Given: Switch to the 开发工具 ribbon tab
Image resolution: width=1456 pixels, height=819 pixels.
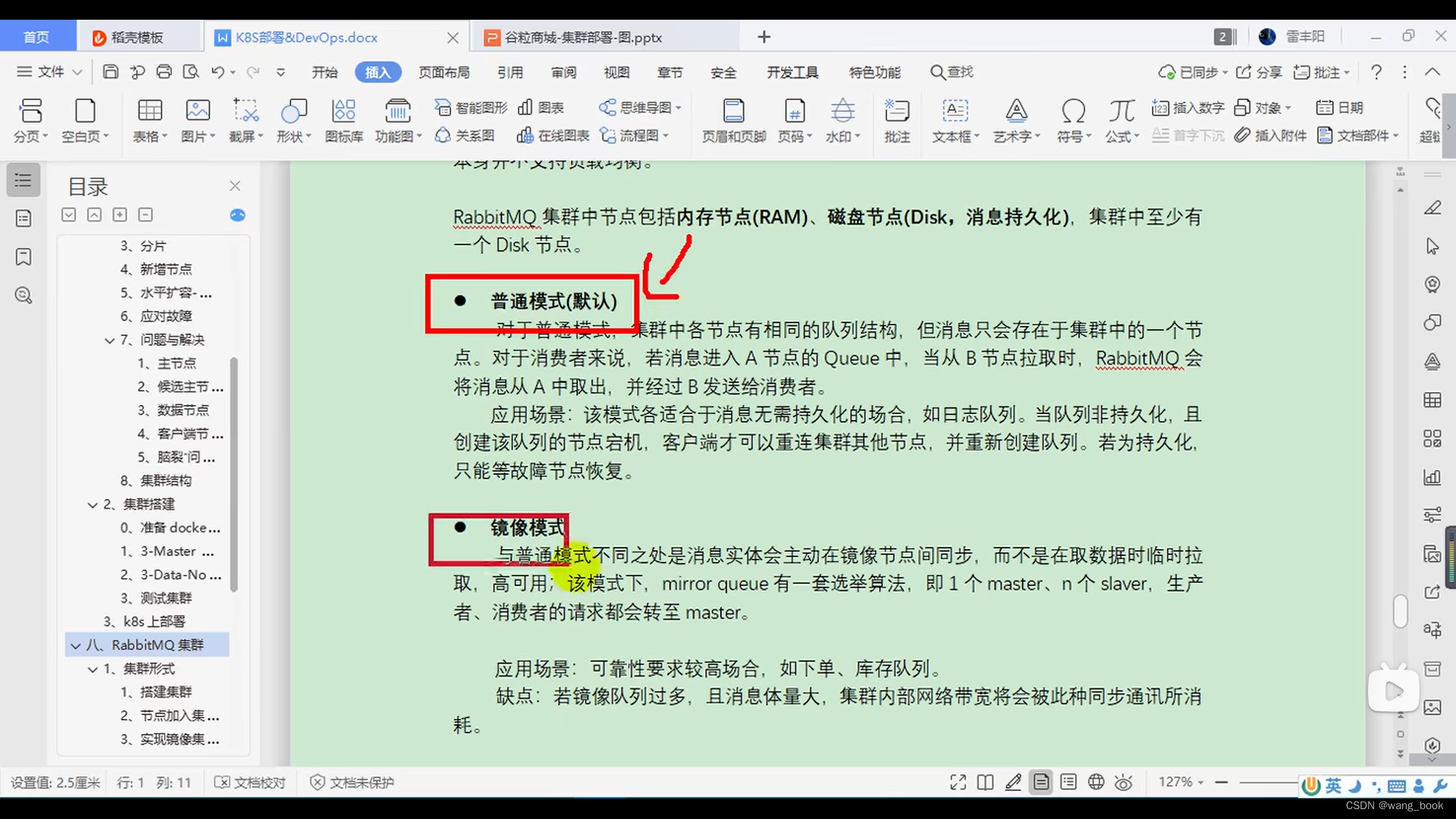Looking at the screenshot, I should tap(792, 72).
